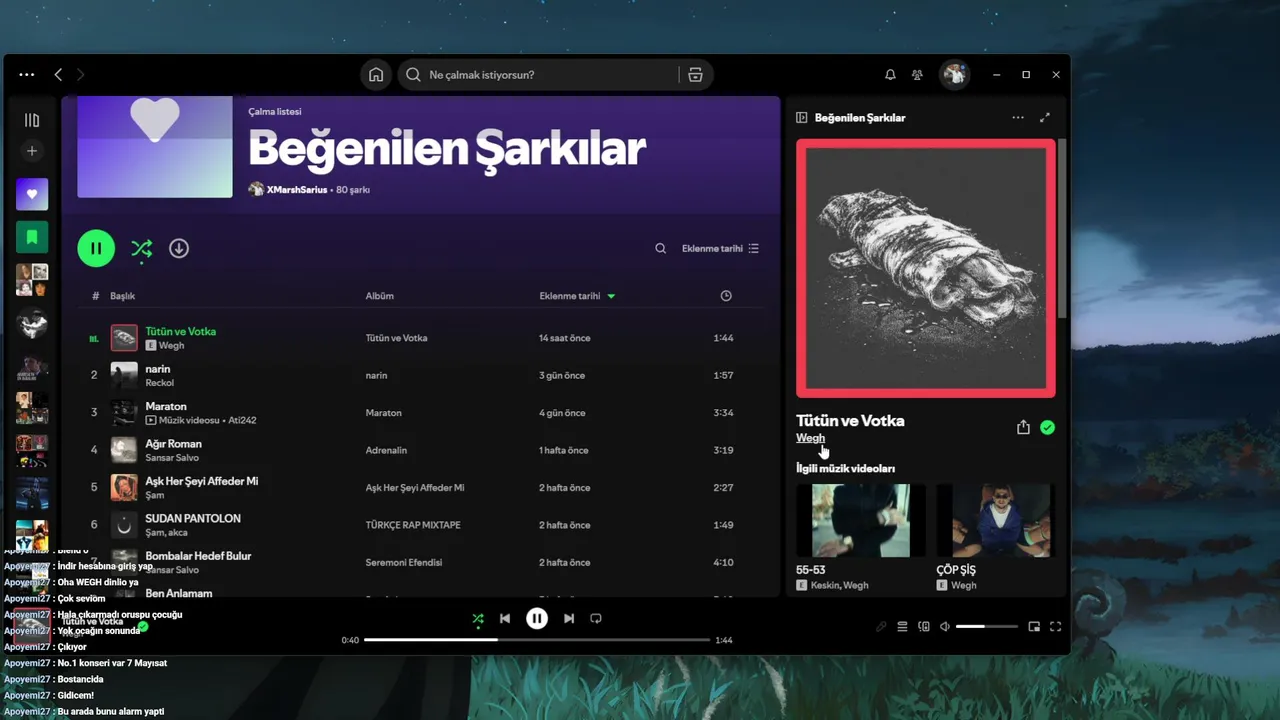Open notifications bell
The width and height of the screenshot is (1280, 720).
(x=890, y=75)
